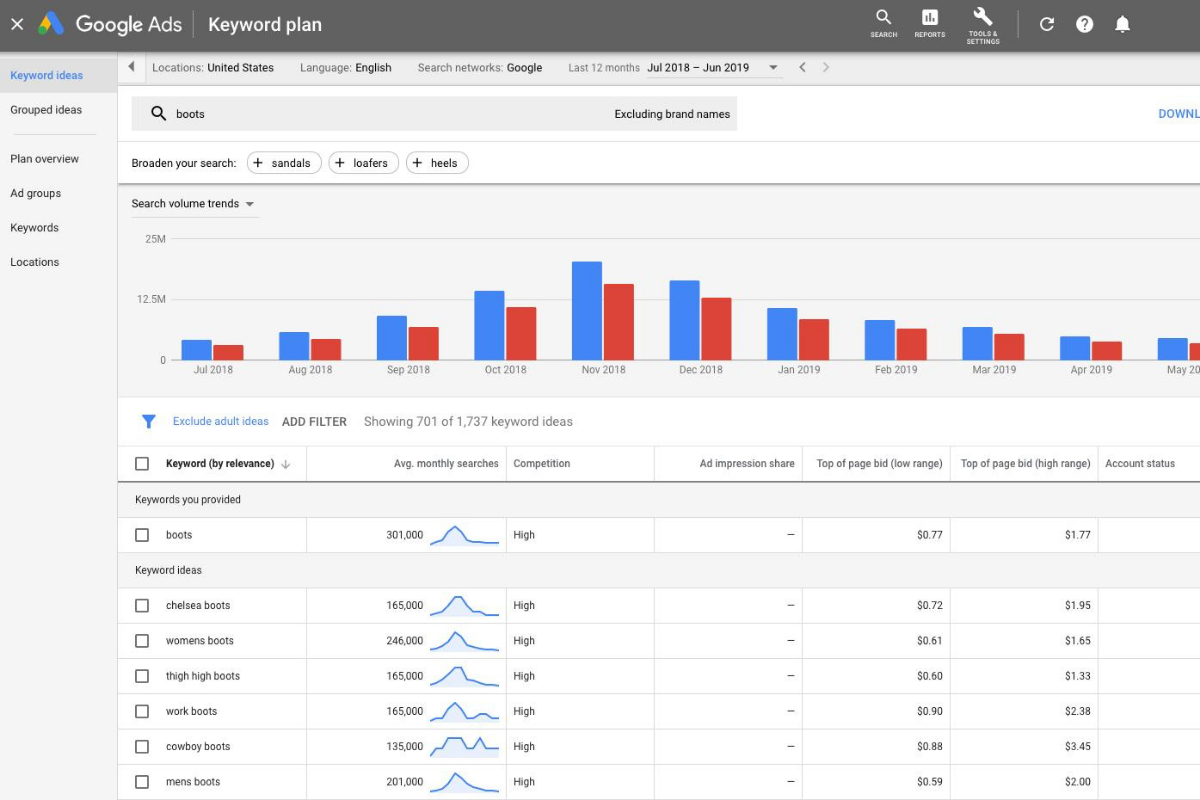Click the cowboy boots trend sparkline
Screen dimensions: 1200x800
tap(464, 746)
